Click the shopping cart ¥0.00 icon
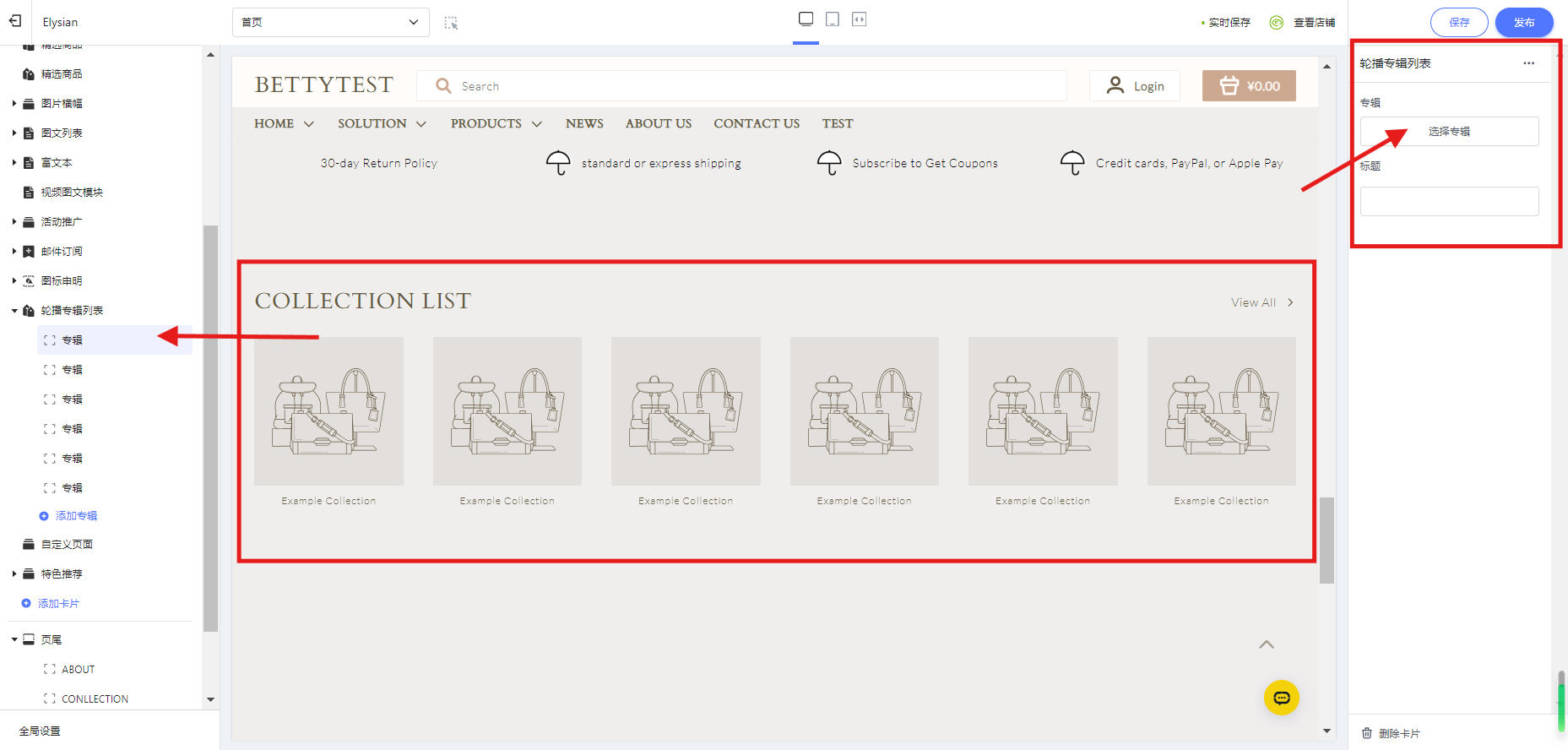Image resolution: width=1568 pixels, height=750 pixels. click(x=1248, y=86)
